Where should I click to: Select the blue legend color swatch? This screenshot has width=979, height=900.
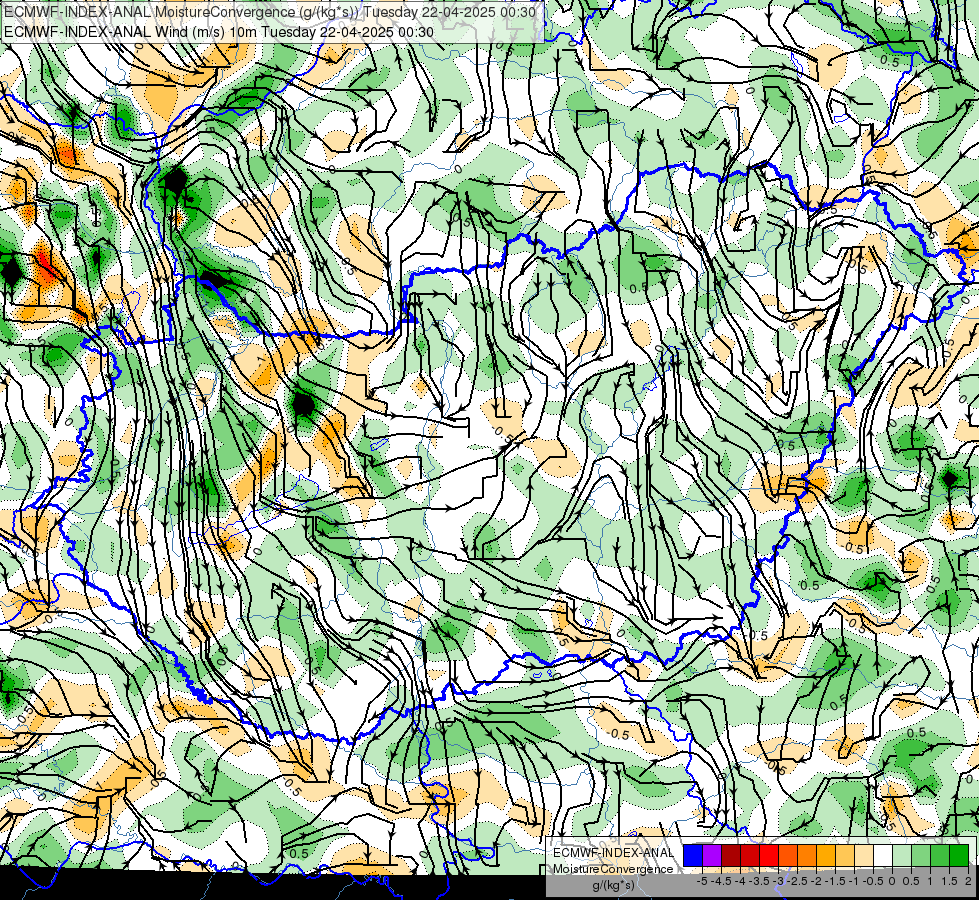pyautogui.click(x=693, y=855)
